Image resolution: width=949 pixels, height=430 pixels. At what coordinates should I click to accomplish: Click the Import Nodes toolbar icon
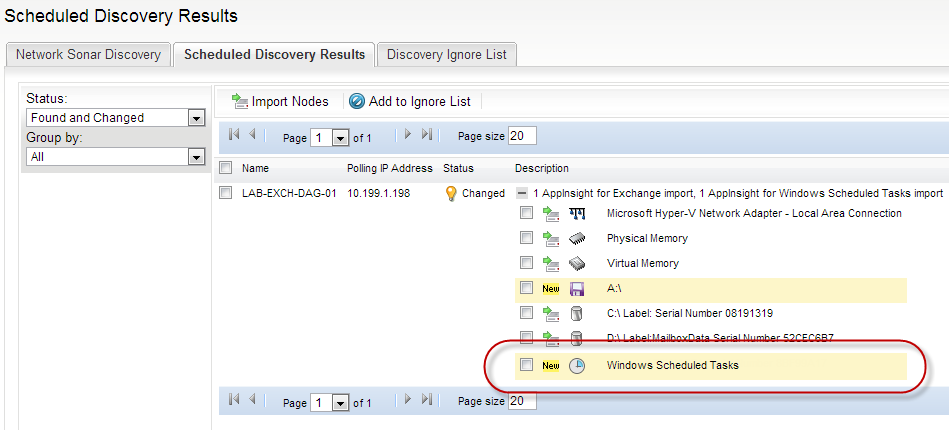coord(240,102)
